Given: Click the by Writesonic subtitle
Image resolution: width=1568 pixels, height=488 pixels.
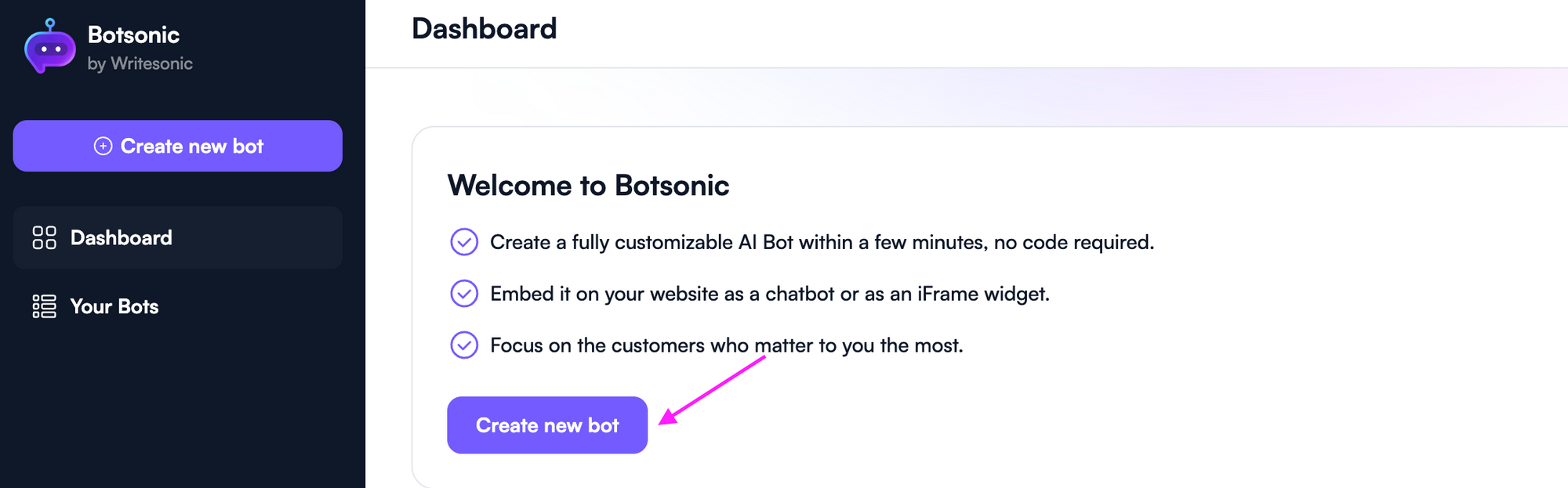Looking at the screenshot, I should (x=140, y=63).
